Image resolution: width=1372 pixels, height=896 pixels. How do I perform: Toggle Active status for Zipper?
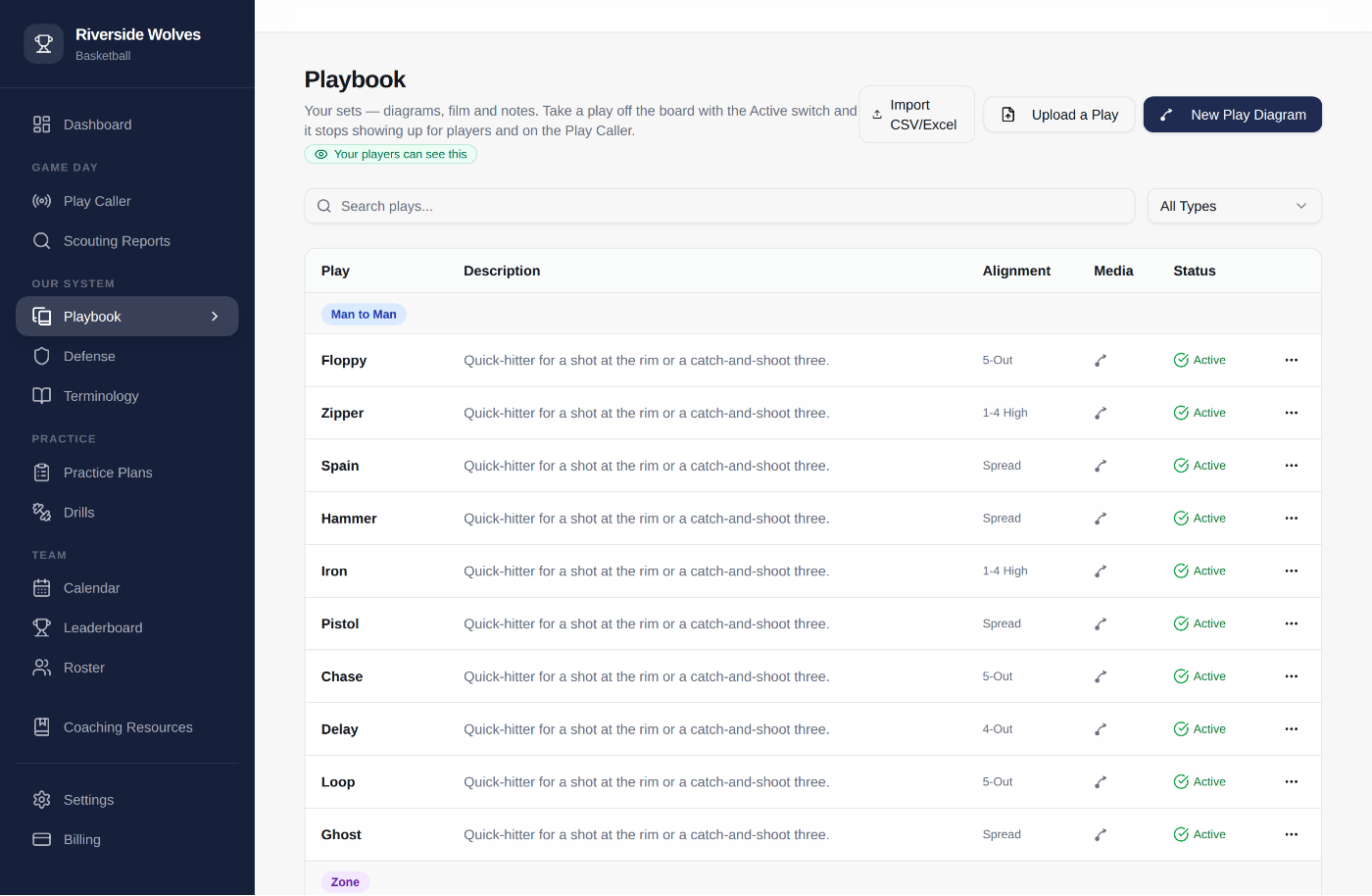tap(1200, 414)
